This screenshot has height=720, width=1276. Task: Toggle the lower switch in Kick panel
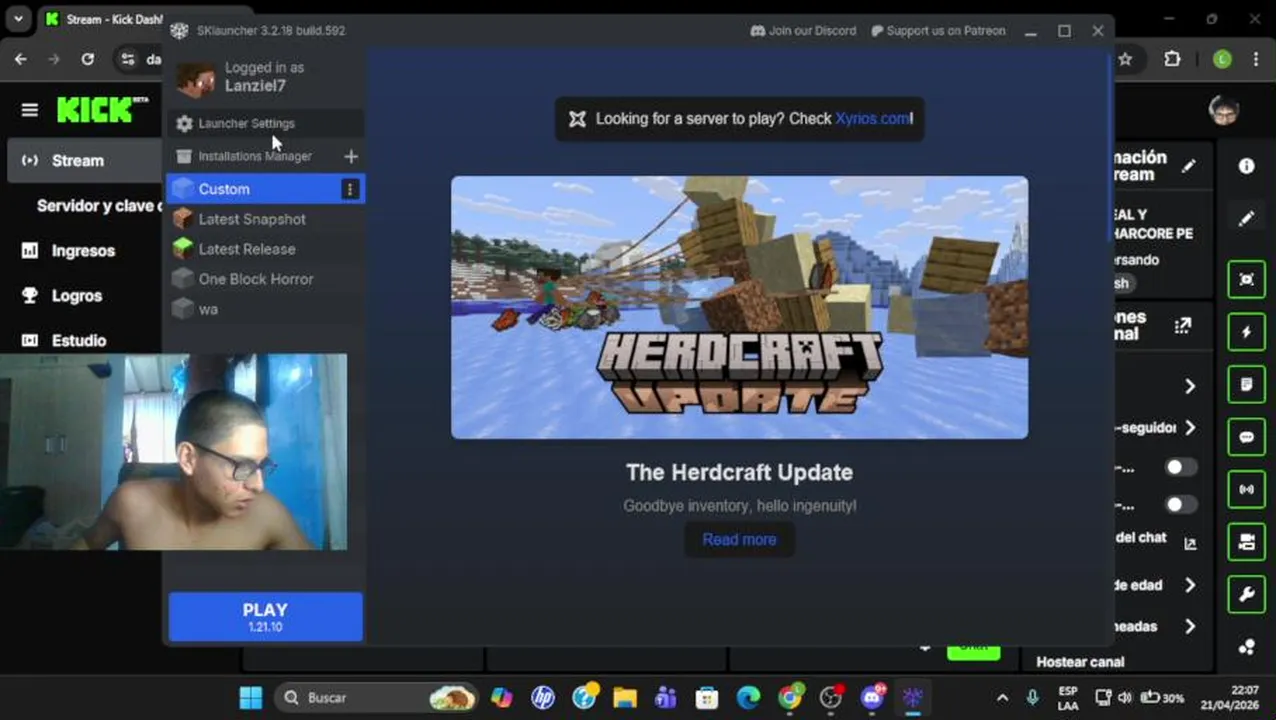(1179, 504)
